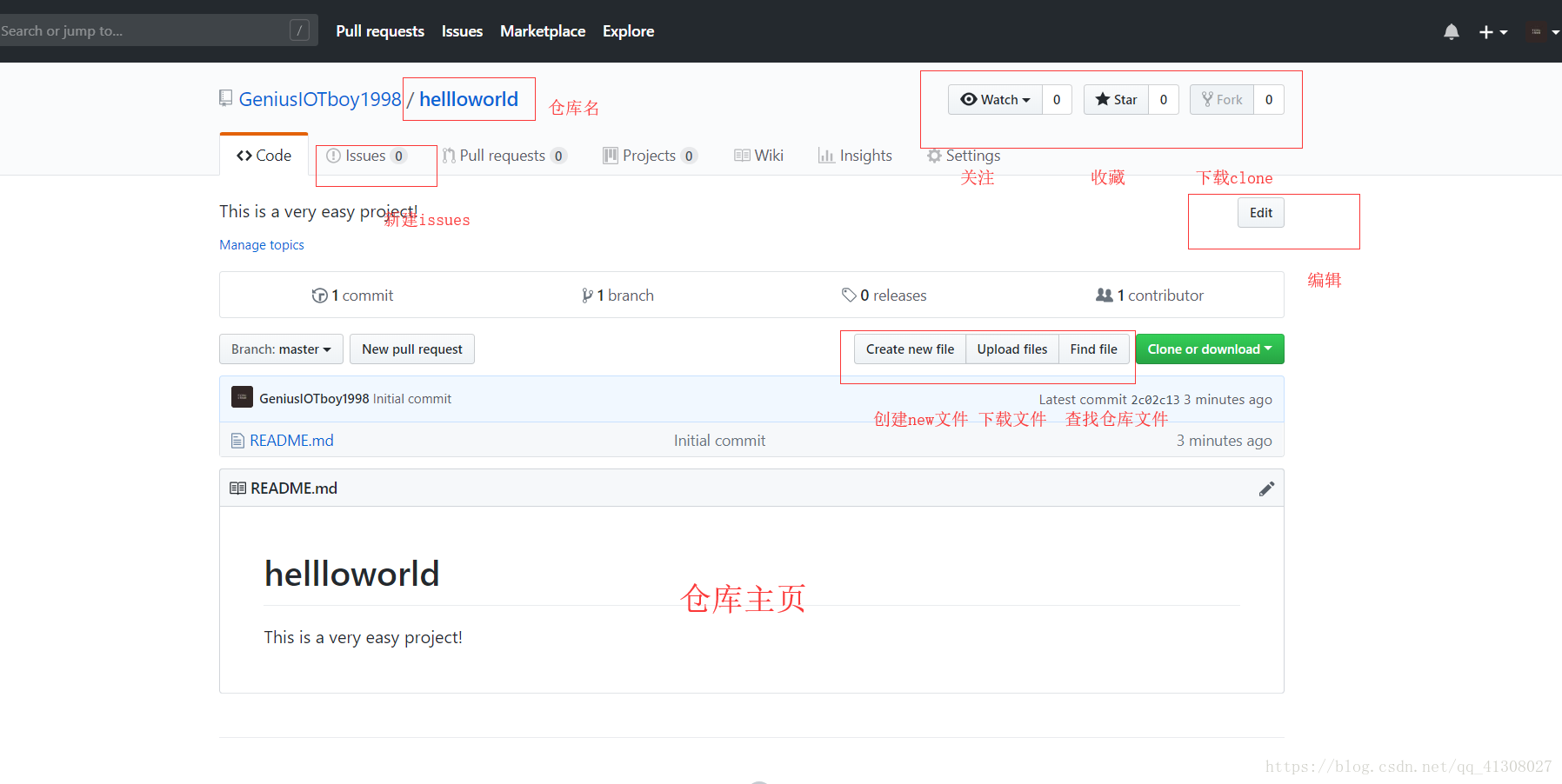
Task: Open the Insights tab
Action: coord(855,156)
